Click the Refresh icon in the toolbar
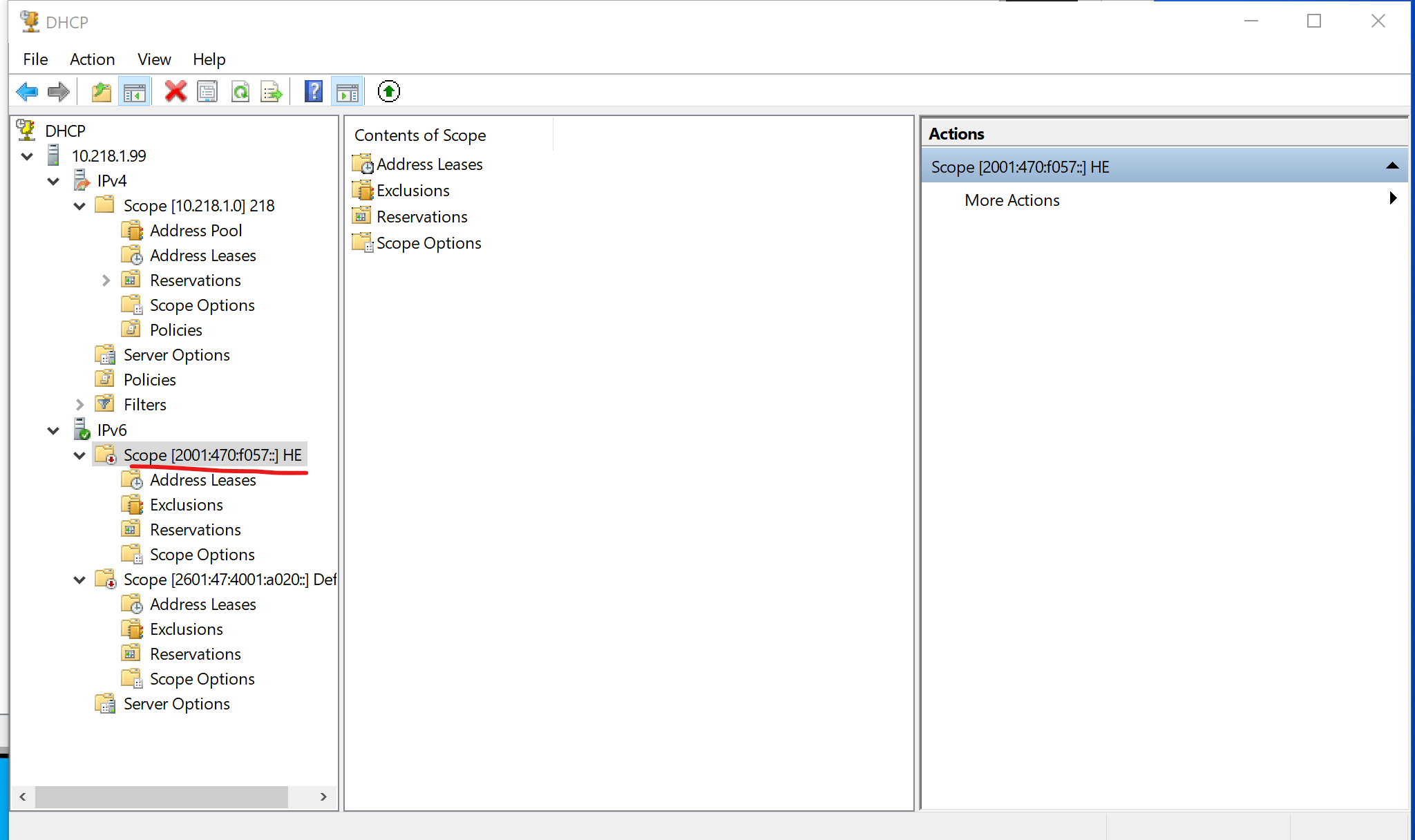Viewport: 1415px width, 840px height. tap(240, 90)
